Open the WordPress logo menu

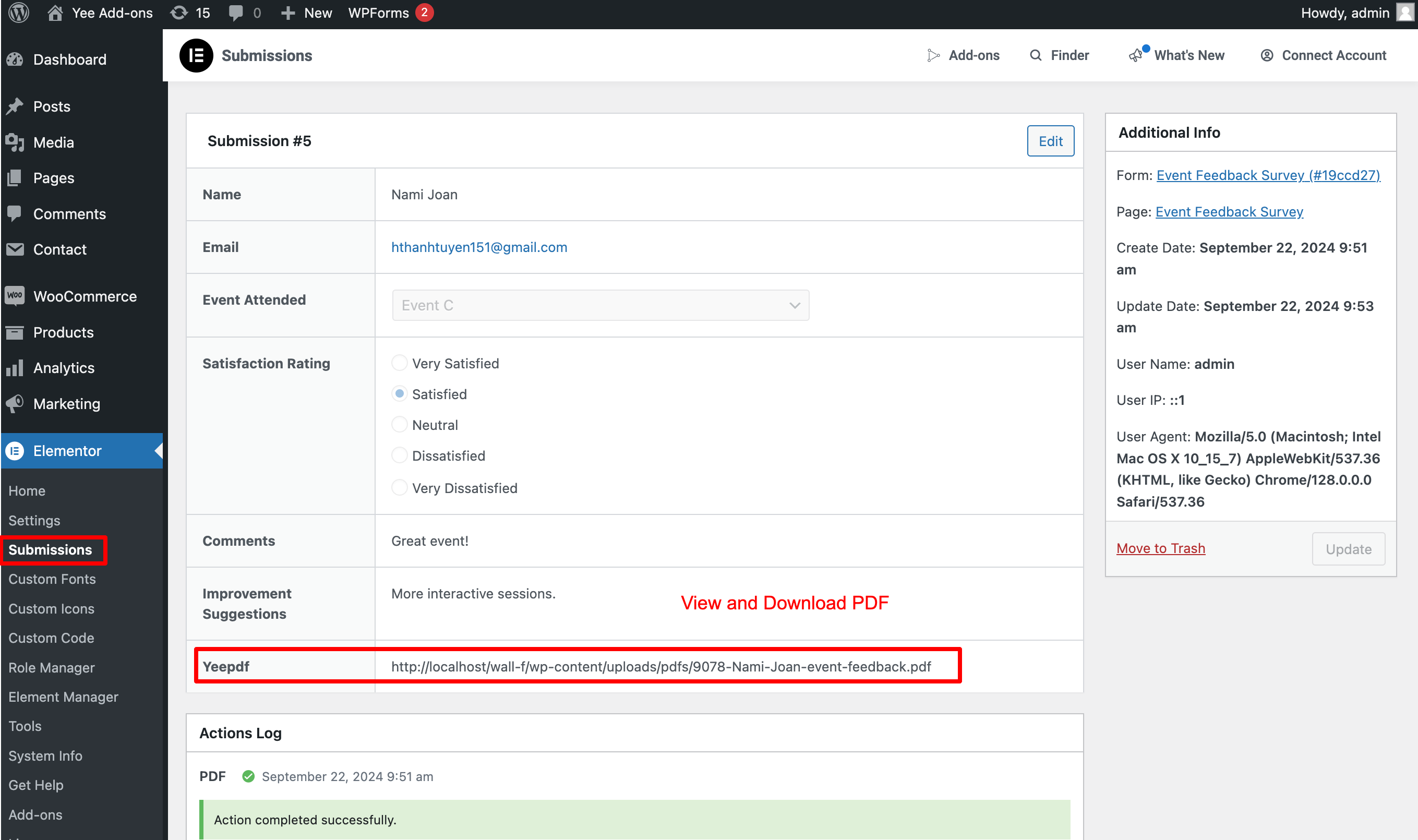(x=18, y=13)
